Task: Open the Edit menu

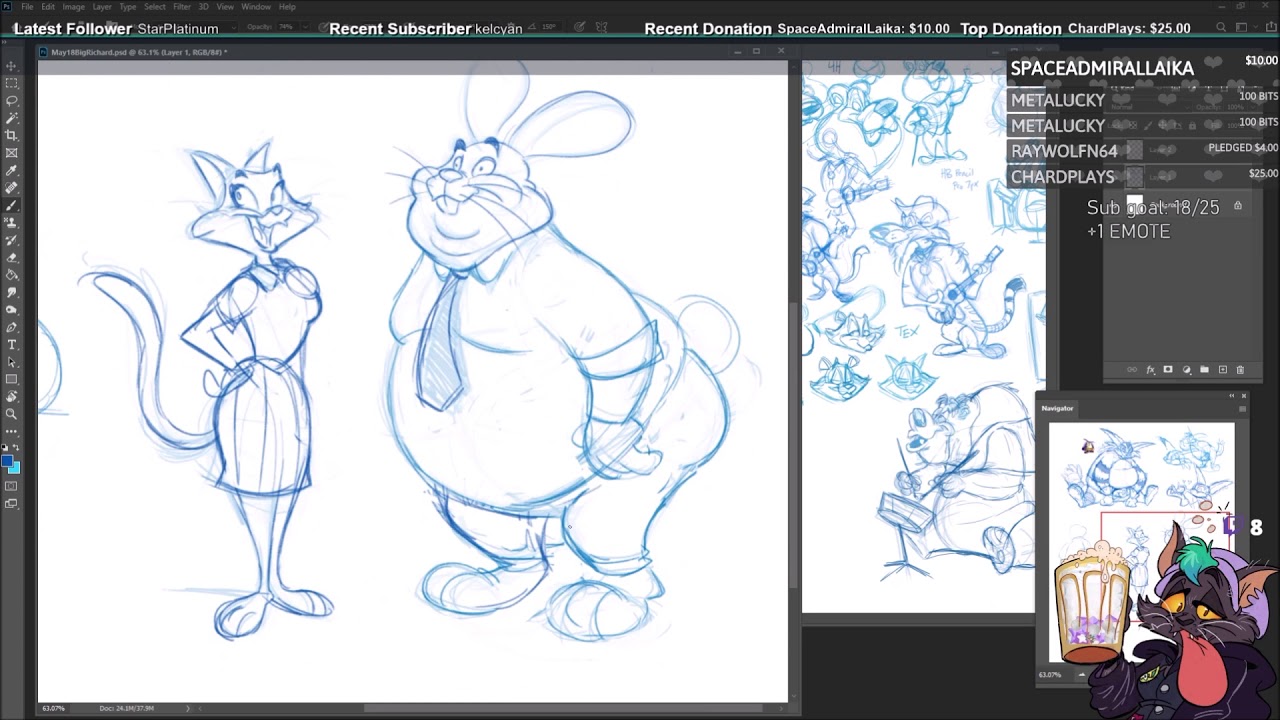Action: tap(48, 7)
